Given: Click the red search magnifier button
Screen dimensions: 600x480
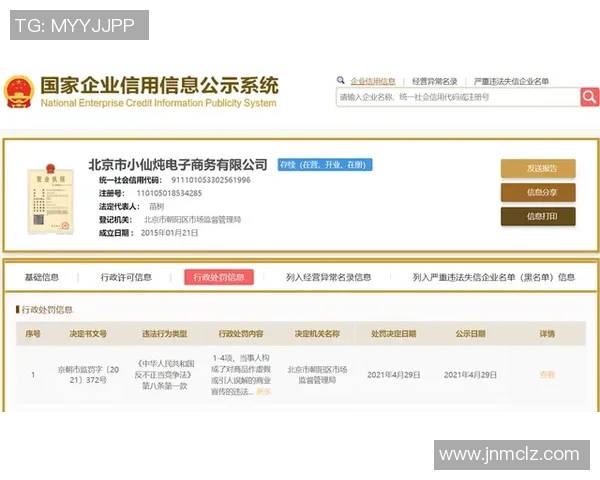Looking at the screenshot, I should point(590,97).
